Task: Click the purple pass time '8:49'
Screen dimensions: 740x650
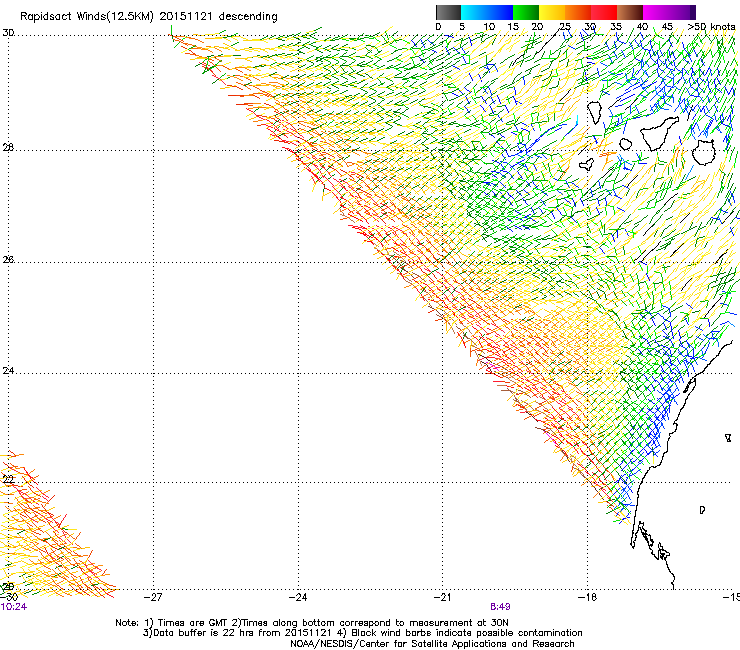Action: [500, 607]
